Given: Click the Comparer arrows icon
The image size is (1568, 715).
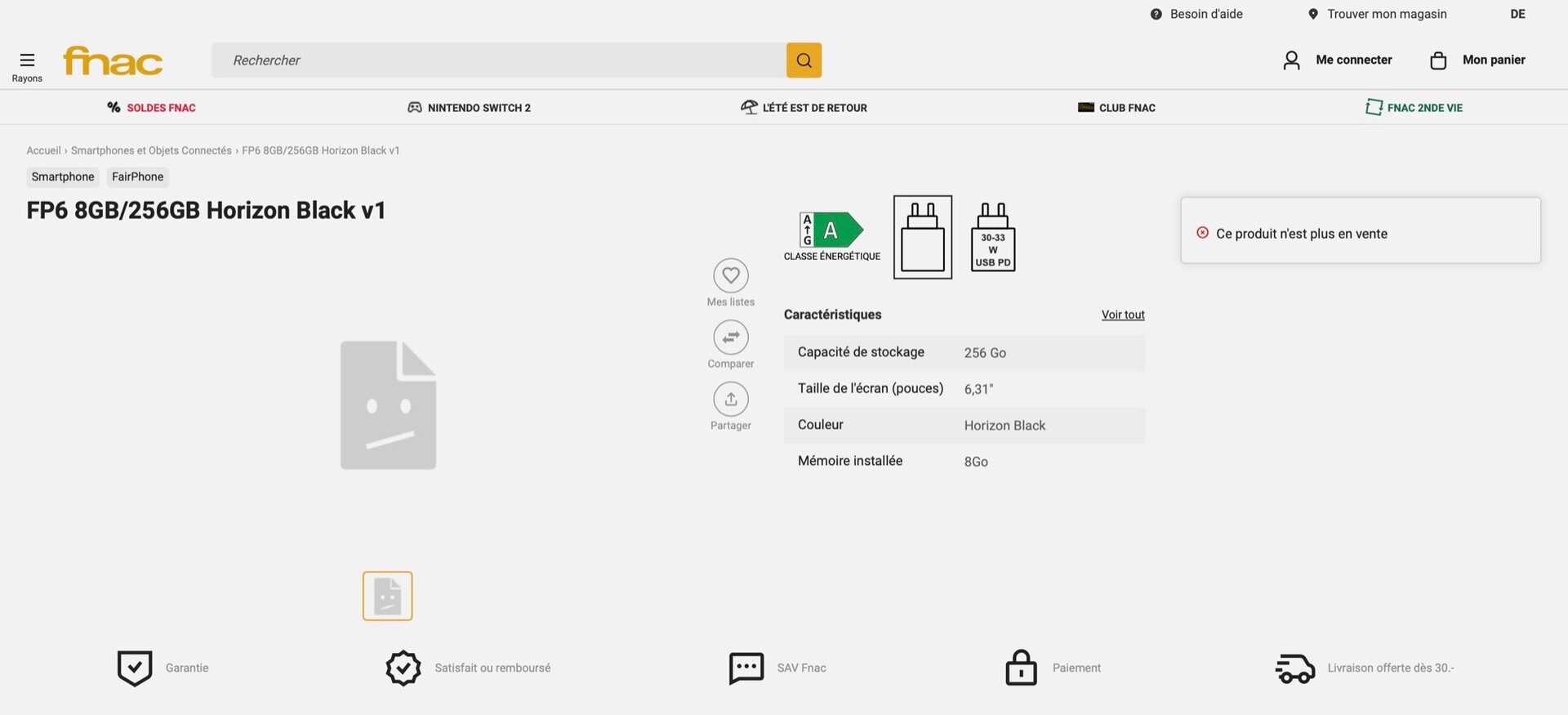Looking at the screenshot, I should coord(731,337).
